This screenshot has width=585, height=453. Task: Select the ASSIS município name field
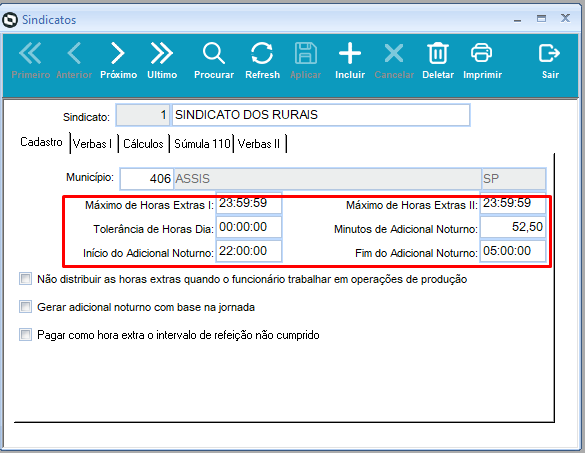coord(327,179)
